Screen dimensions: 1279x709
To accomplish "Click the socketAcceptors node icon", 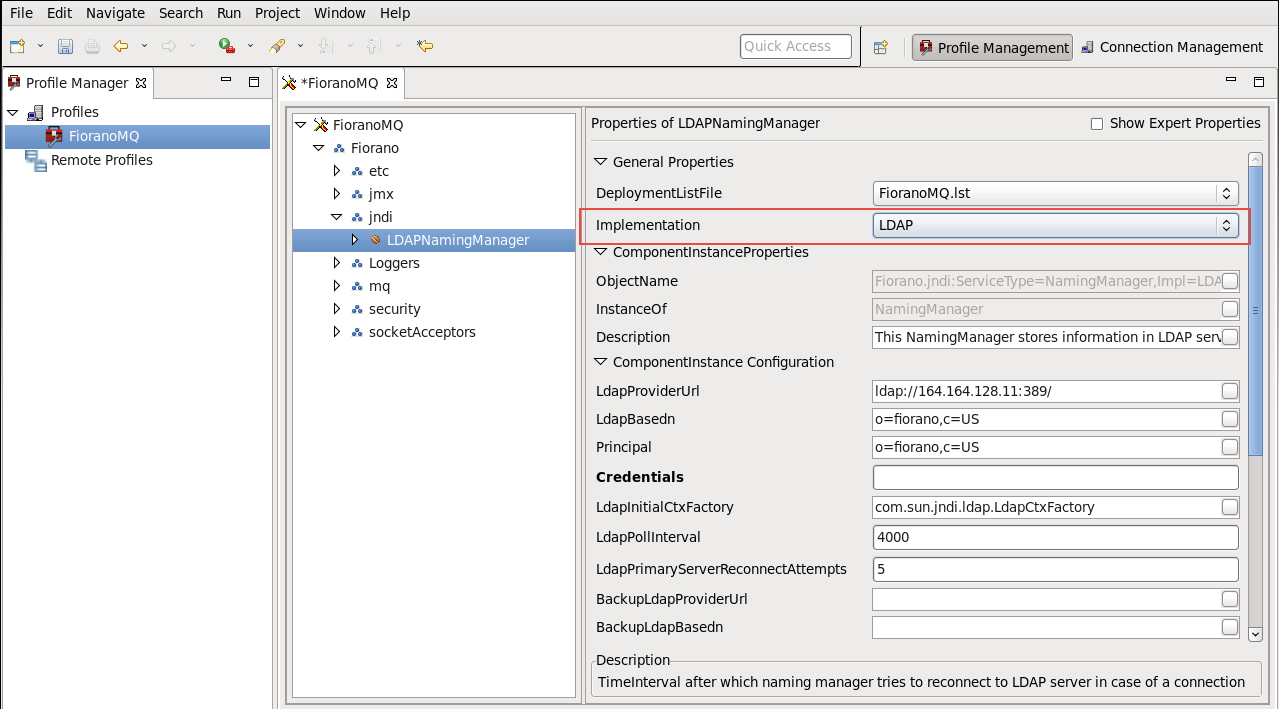I will 357,332.
